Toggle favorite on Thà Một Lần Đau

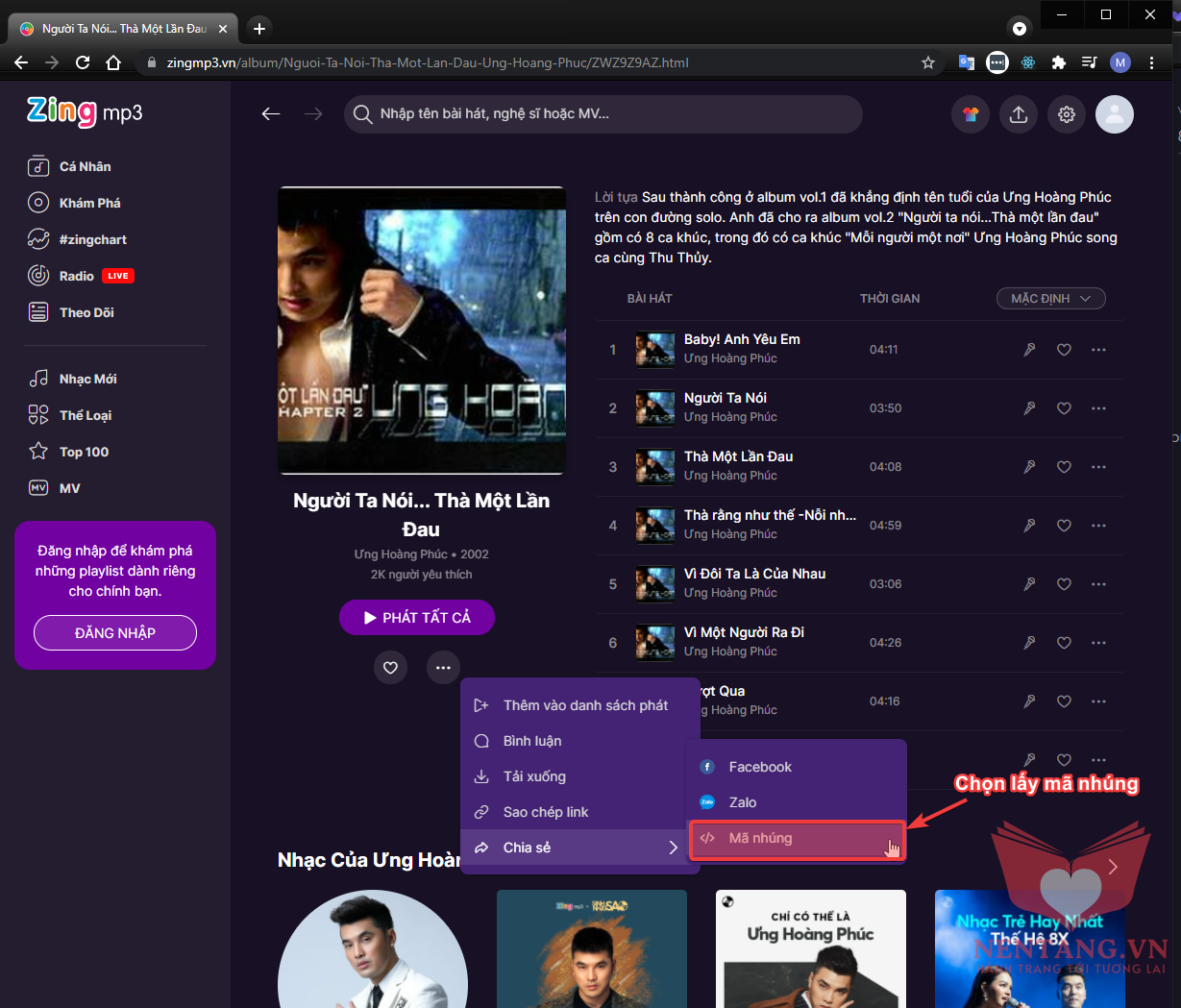point(1064,467)
